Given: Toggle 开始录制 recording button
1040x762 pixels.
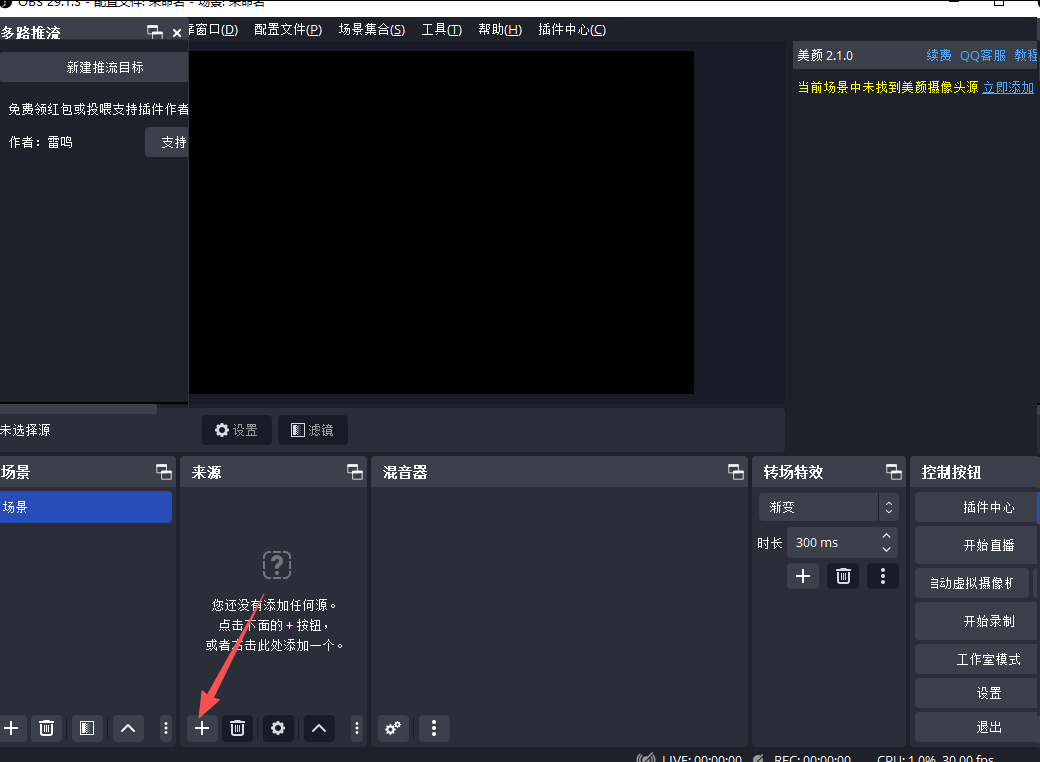Looking at the screenshot, I should point(987,621).
